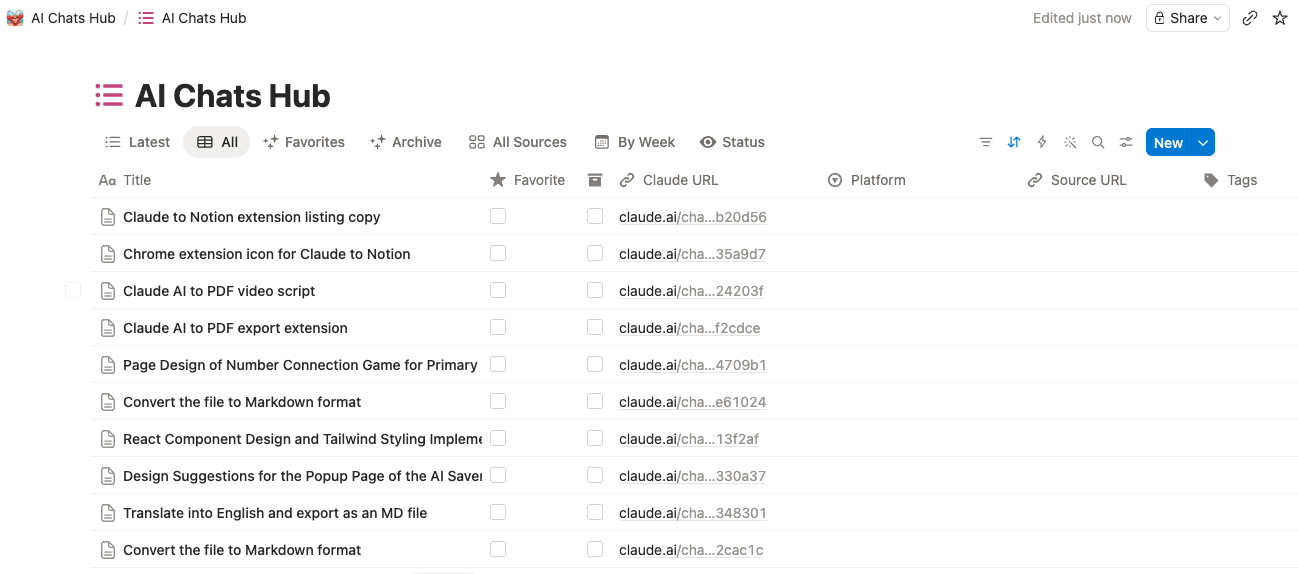Copy page link via chain icon
The image size is (1298, 574).
pos(1250,18)
